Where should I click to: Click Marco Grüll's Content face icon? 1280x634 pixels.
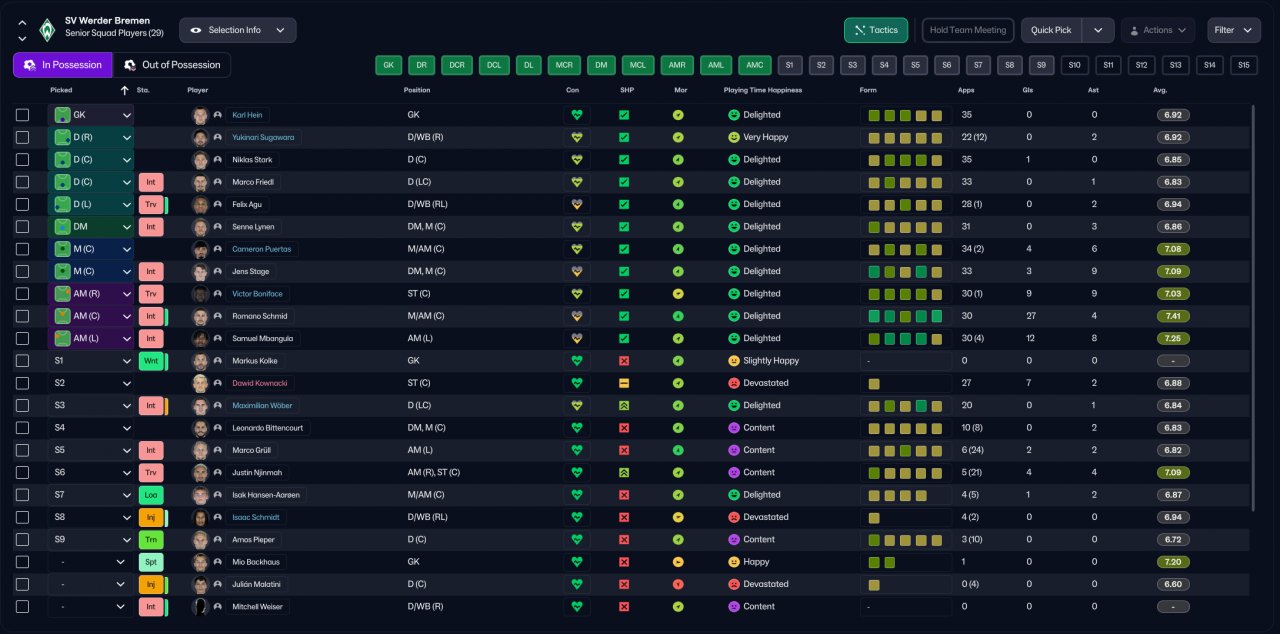pos(734,450)
